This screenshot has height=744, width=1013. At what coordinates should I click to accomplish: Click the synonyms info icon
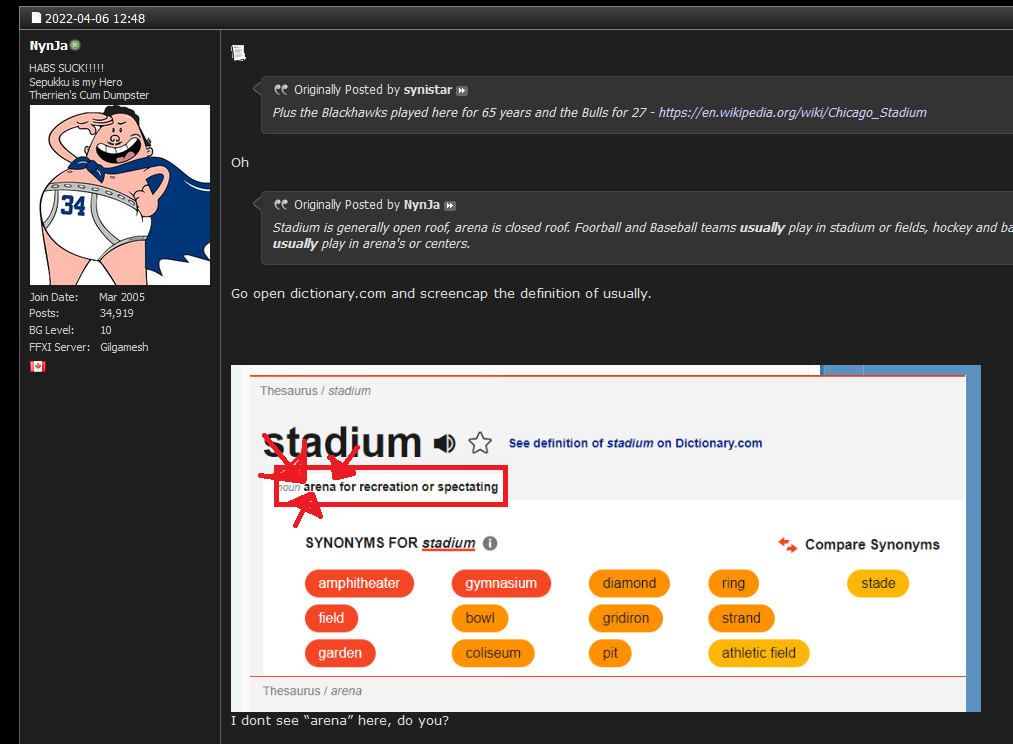[x=490, y=543]
